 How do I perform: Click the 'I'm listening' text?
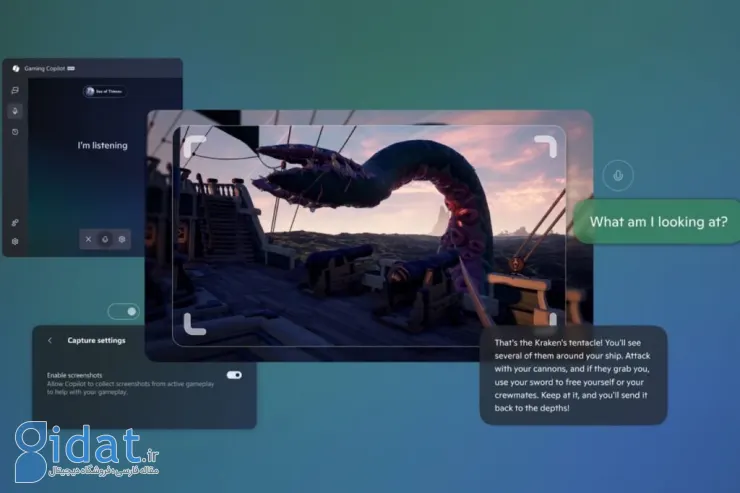click(x=102, y=145)
